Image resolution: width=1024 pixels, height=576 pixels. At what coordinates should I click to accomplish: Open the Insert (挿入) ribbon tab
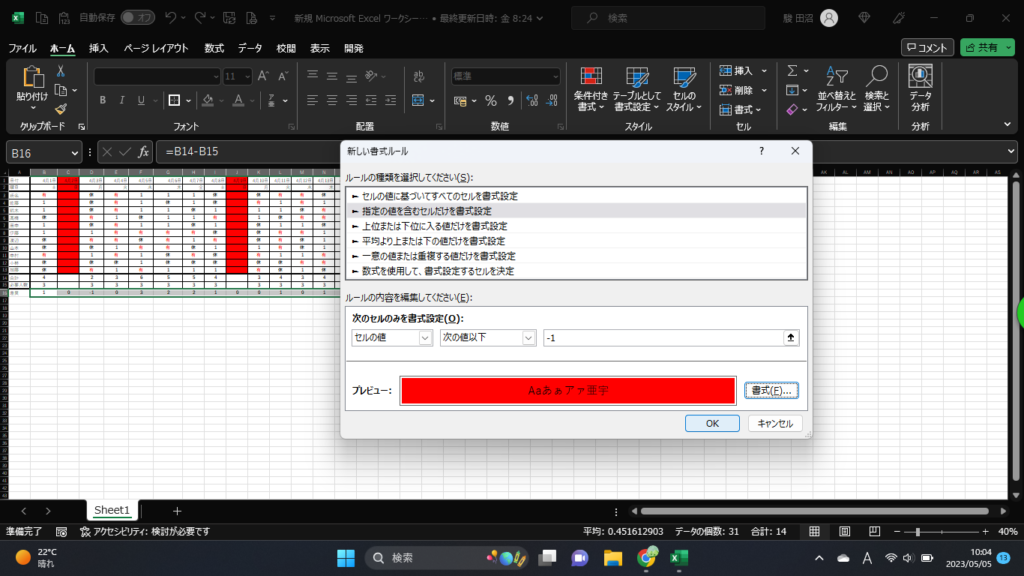point(99,48)
